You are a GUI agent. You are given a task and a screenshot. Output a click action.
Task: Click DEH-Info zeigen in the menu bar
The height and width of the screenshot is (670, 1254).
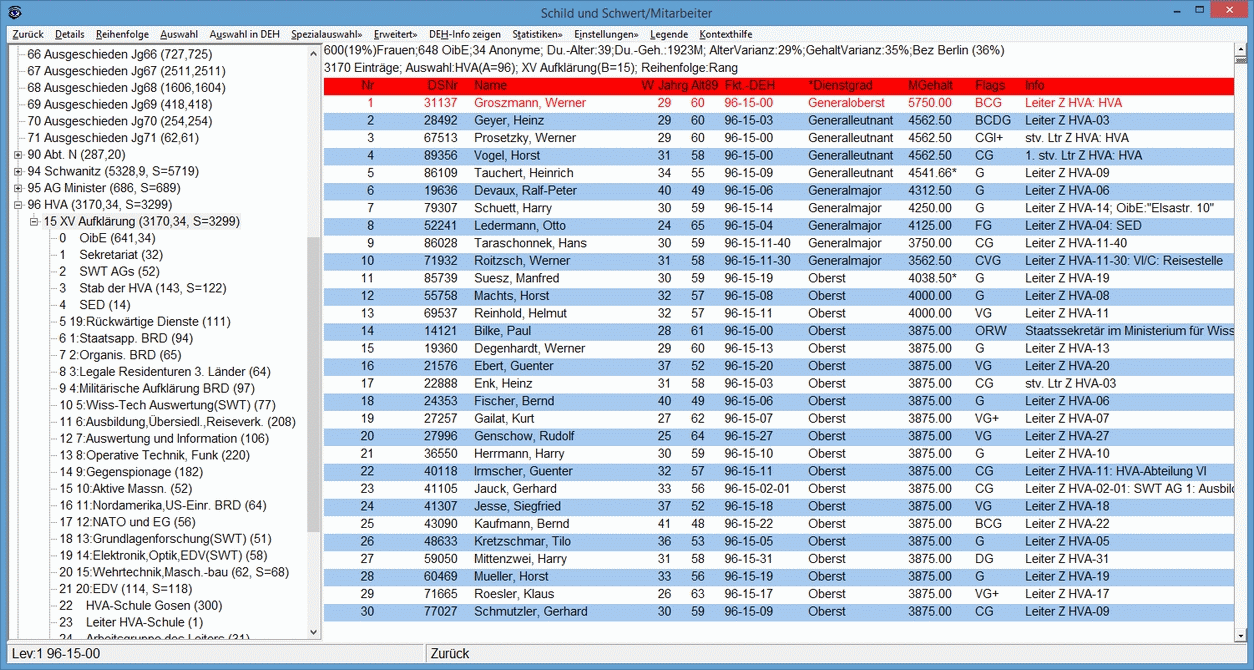pos(466,34)
